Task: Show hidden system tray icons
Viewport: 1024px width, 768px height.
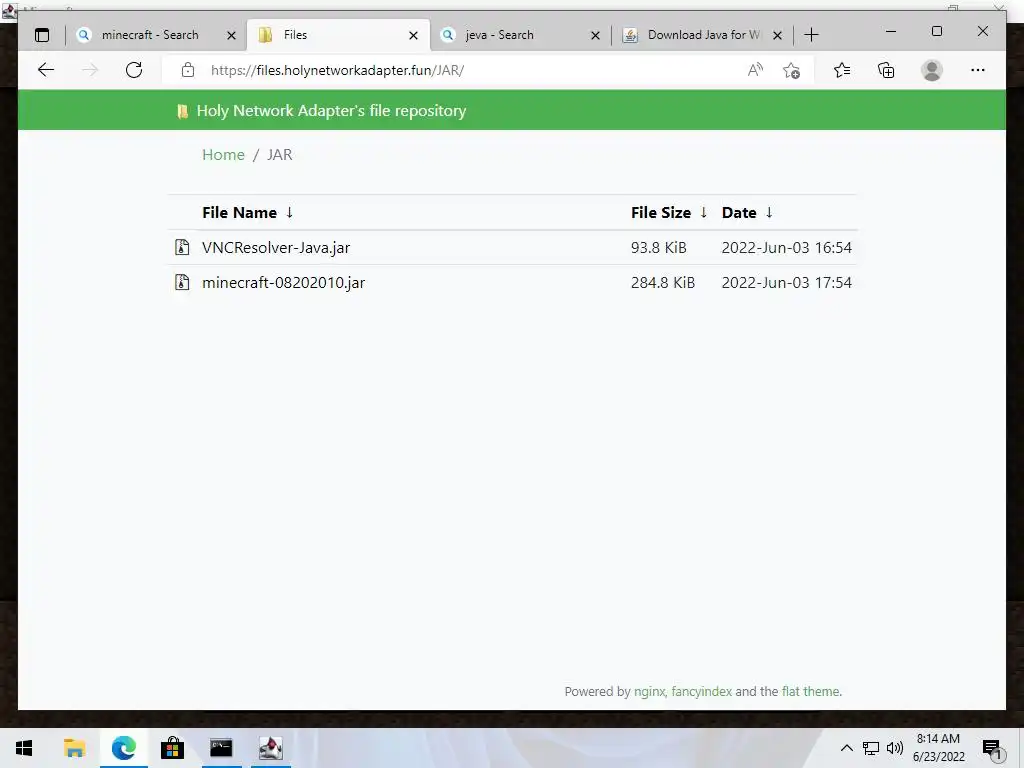Action: (x=846, y=748)
